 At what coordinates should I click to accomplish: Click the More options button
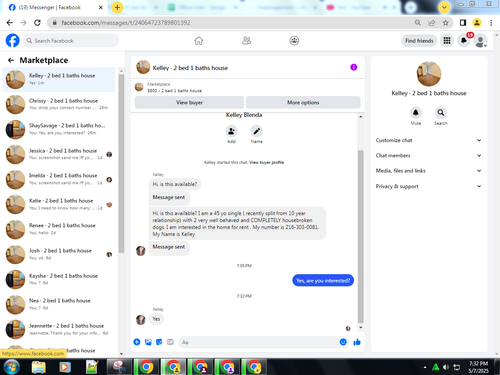pos(303,102)
